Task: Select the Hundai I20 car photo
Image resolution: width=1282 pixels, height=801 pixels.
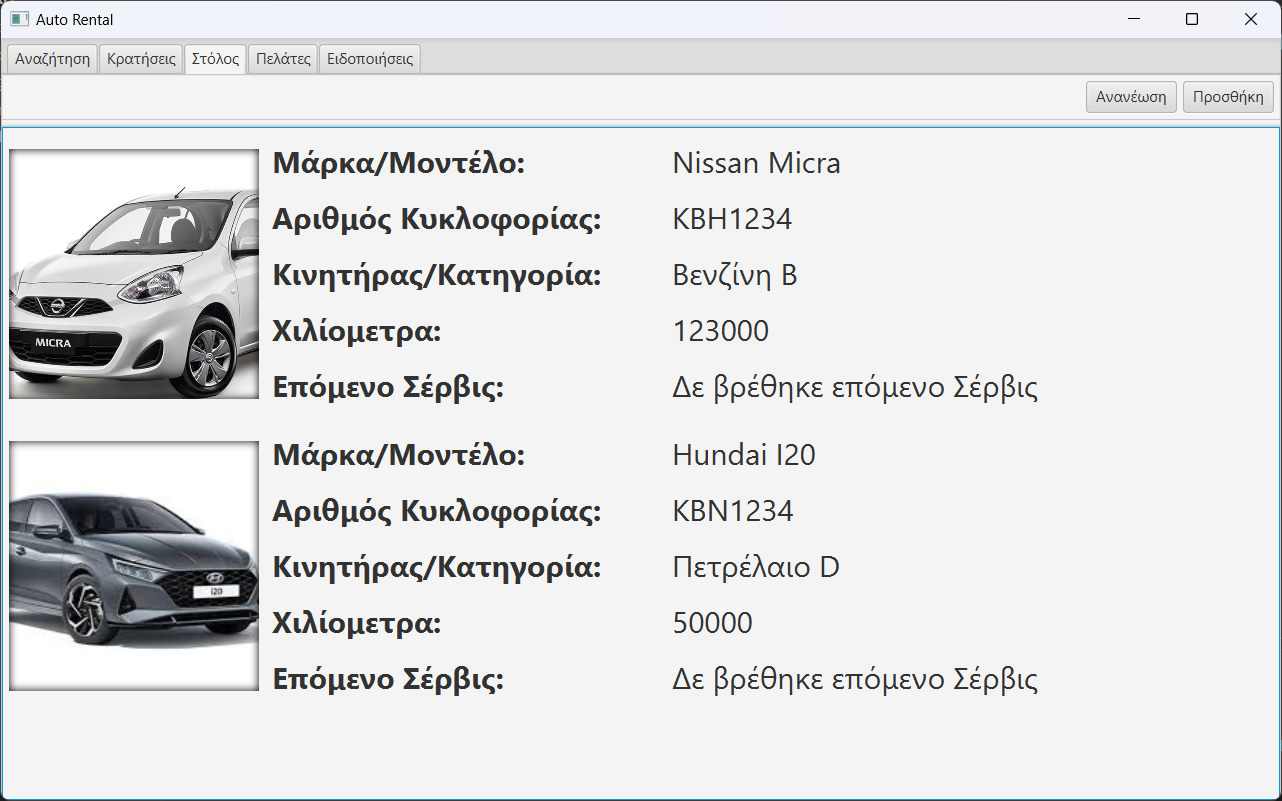Action: click(x=134, y=566)
